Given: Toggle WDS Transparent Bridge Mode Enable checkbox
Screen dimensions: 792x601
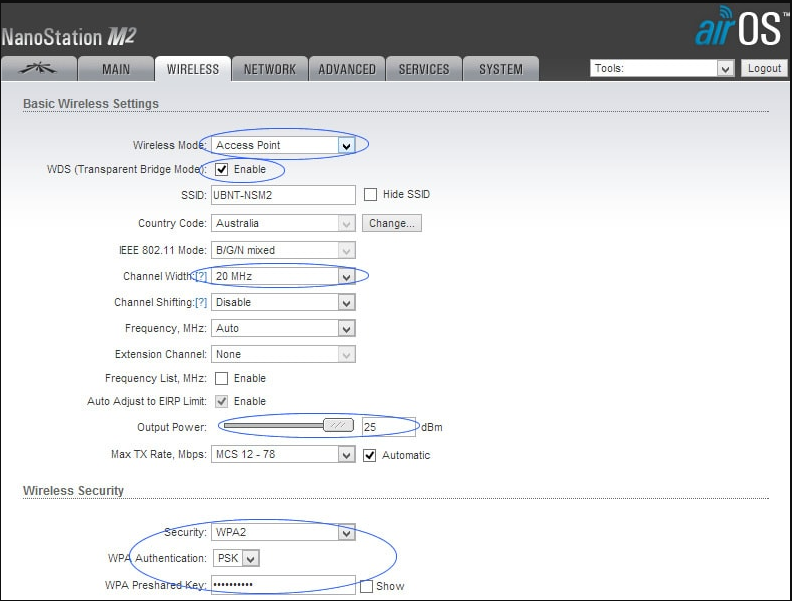Looking at the screenshot, I should [x=221, y=169].
